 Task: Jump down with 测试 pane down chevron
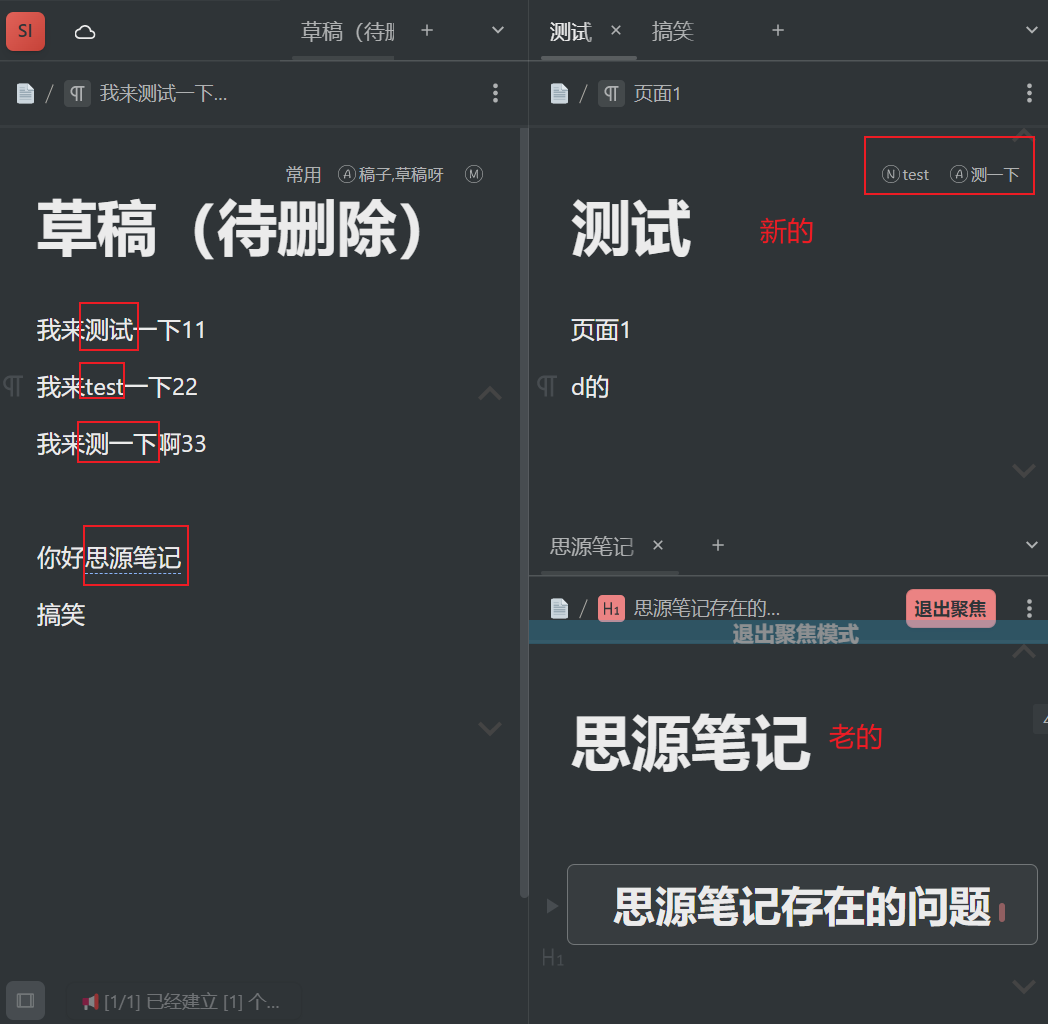pyautogui.click(x=1023, y=471)
